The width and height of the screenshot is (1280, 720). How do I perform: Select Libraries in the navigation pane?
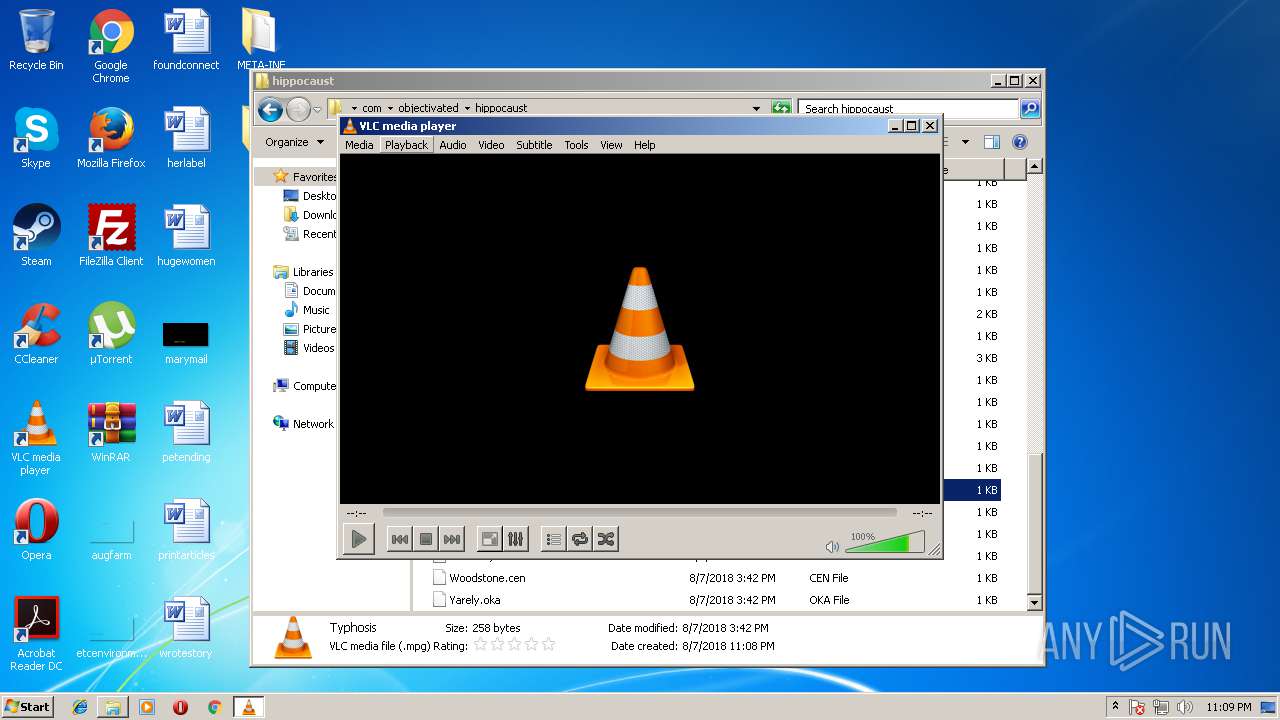304,272
